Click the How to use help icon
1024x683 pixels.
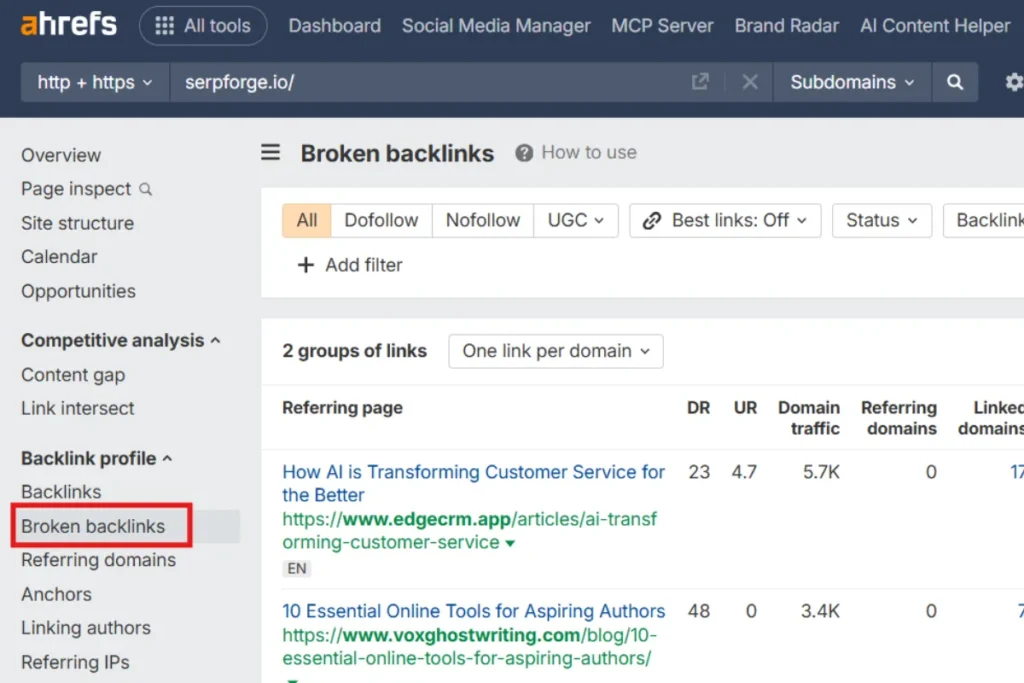(x=524, y=153)
